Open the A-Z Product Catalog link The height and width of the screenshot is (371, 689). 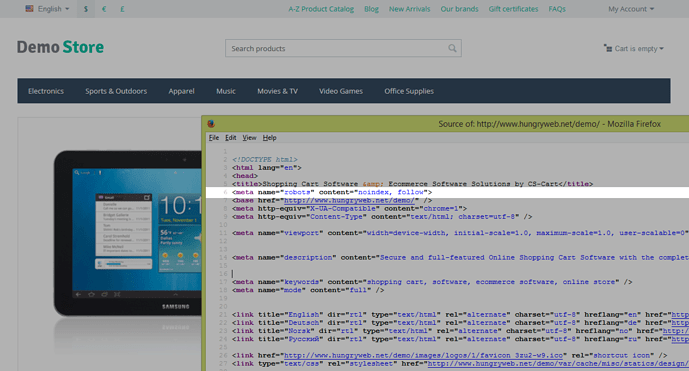(x=321, y=9)
